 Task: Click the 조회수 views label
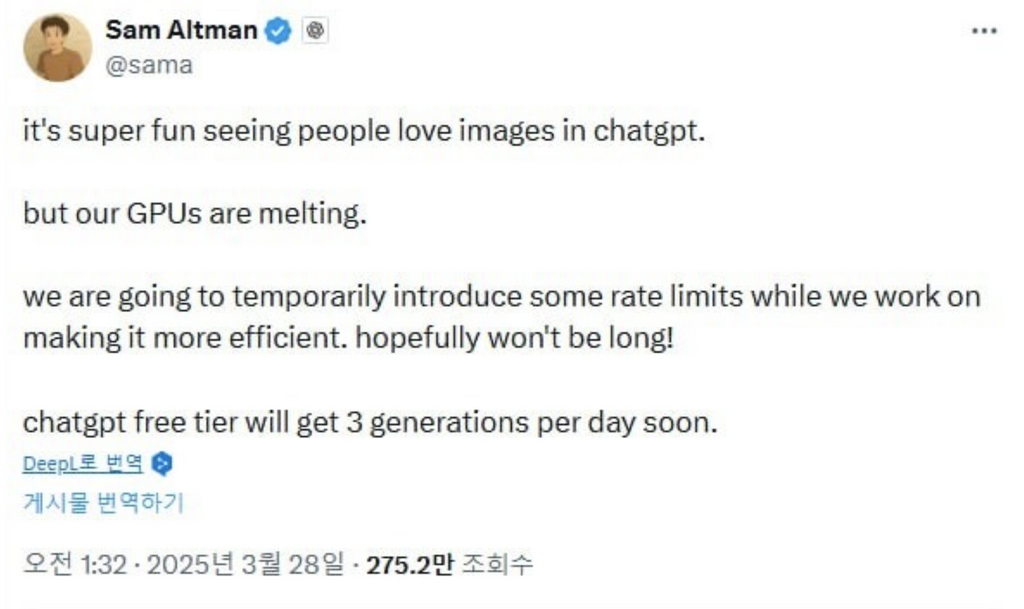click(497, 565)
